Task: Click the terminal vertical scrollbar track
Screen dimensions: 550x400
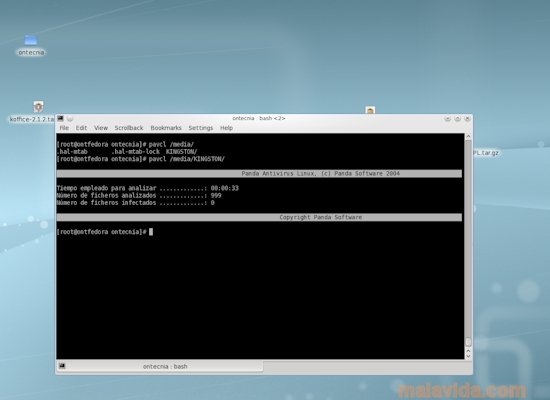Action: pos(468,239)
